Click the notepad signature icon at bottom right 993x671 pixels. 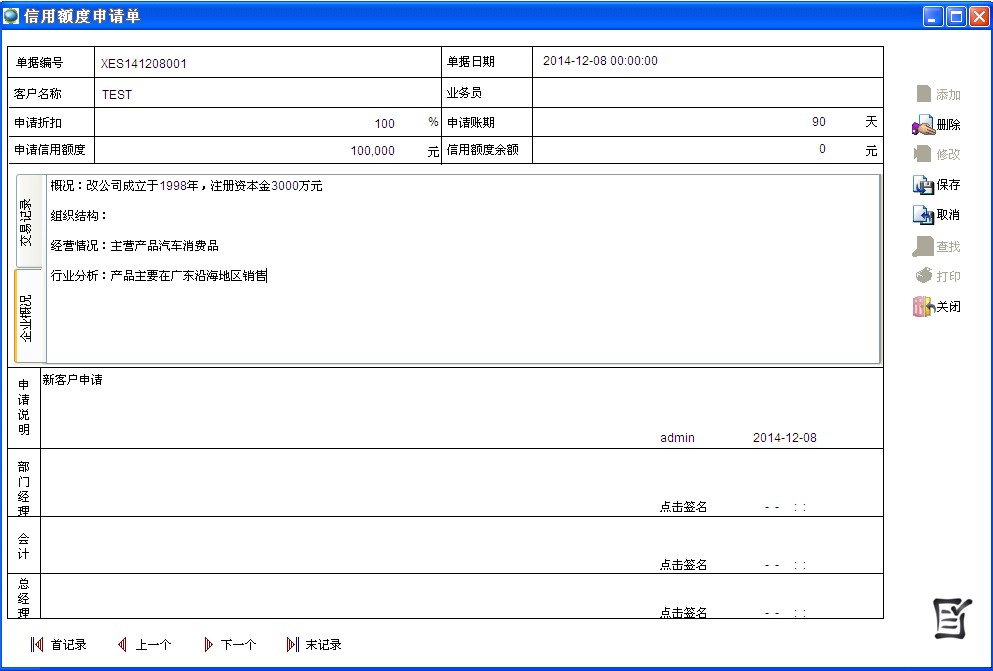pos(952,618)
